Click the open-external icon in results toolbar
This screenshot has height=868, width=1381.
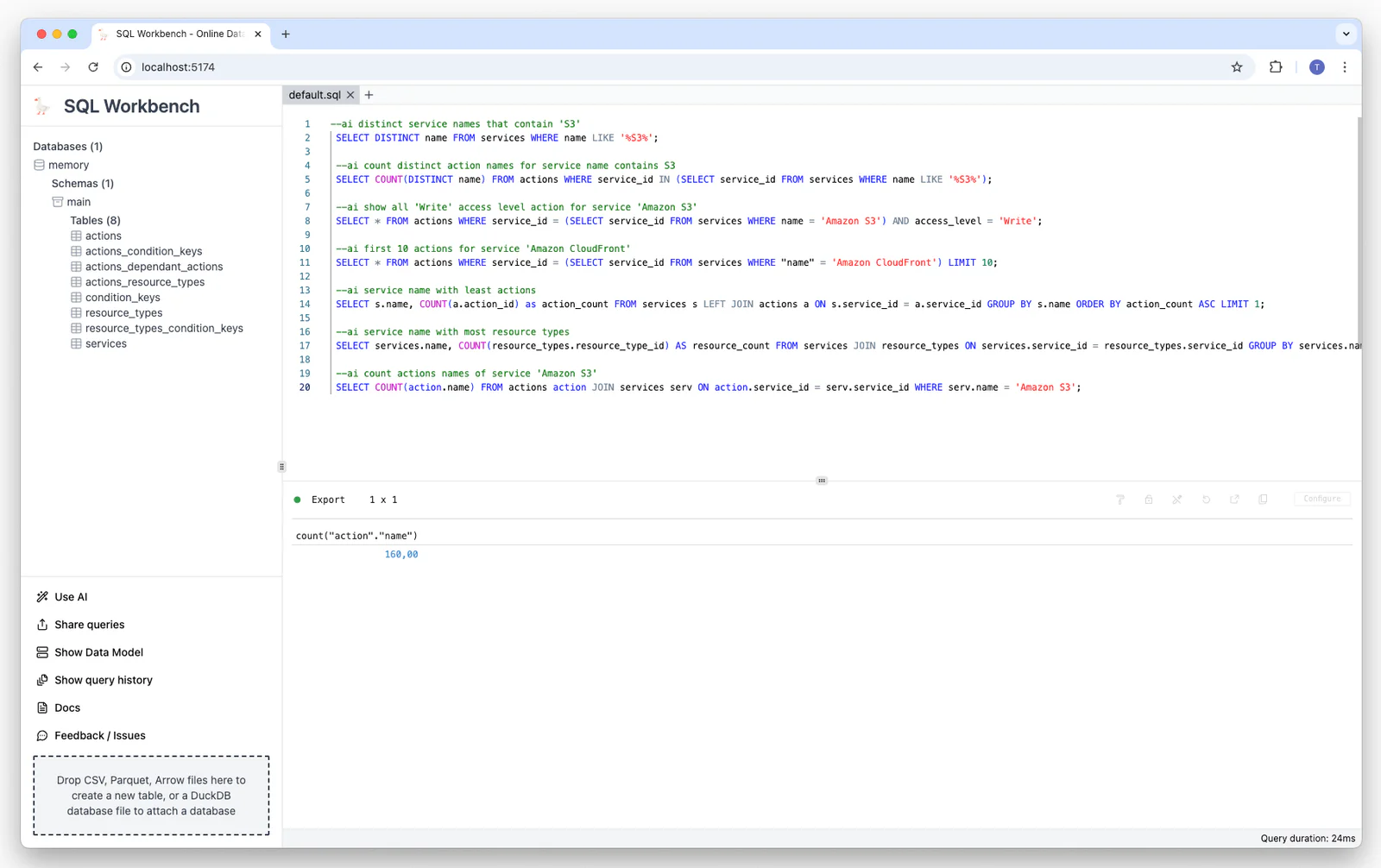pos(1235,500)
